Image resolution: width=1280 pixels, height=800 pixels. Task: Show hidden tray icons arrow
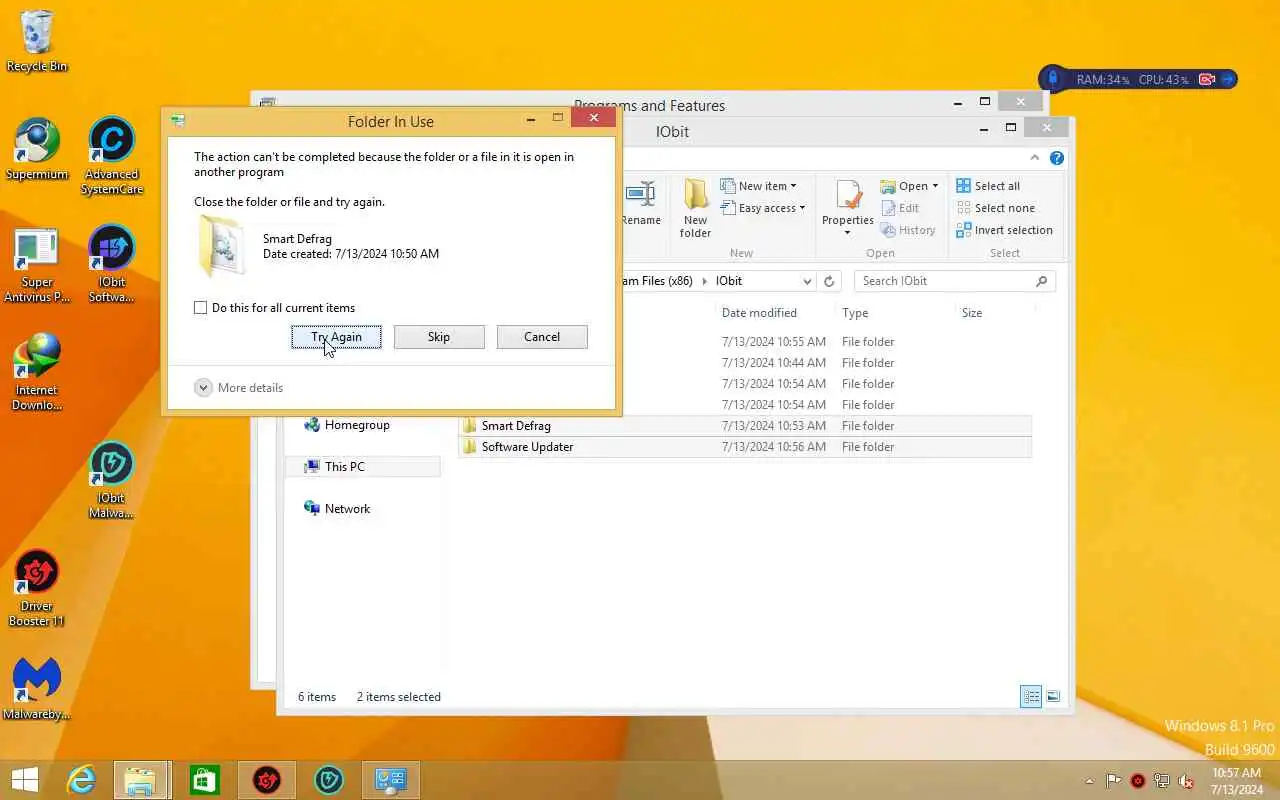(x=1089, y=781)
